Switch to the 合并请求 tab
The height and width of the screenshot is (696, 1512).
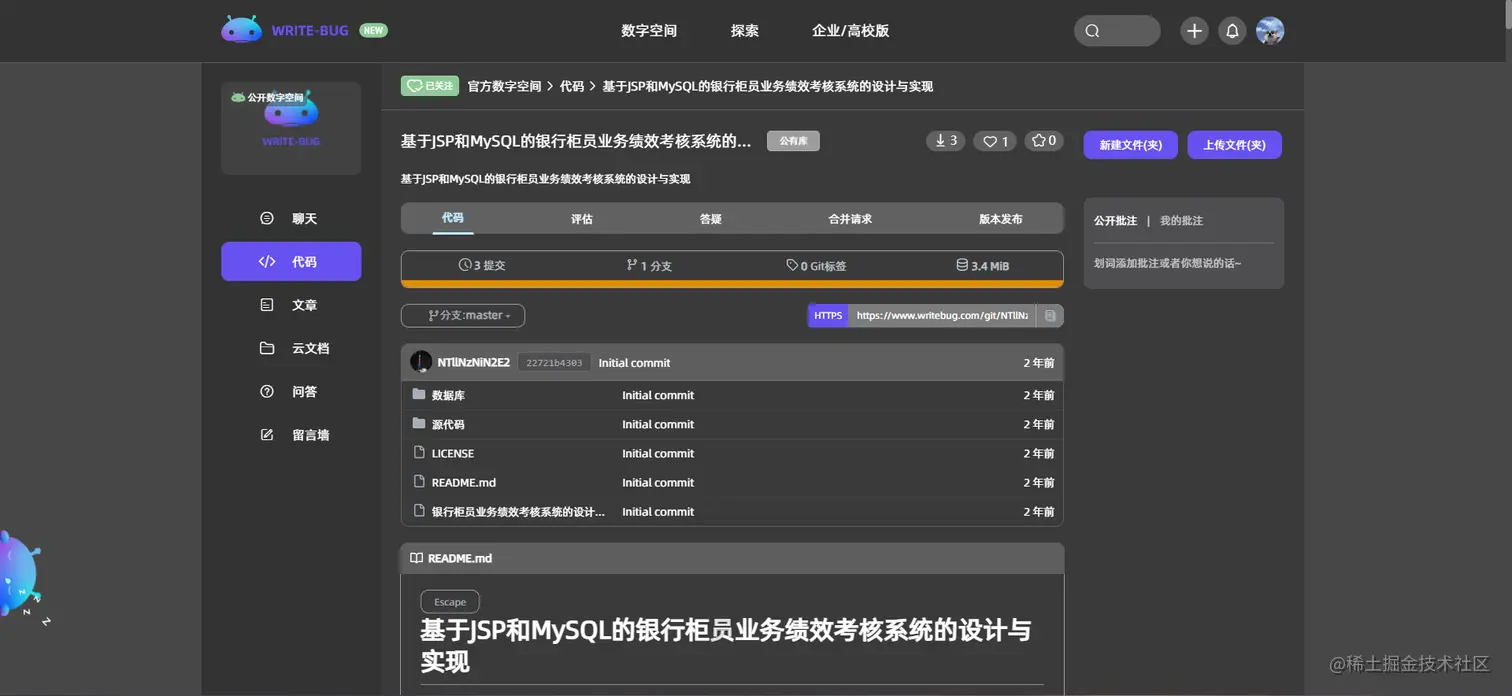click(x=849, y=218)
